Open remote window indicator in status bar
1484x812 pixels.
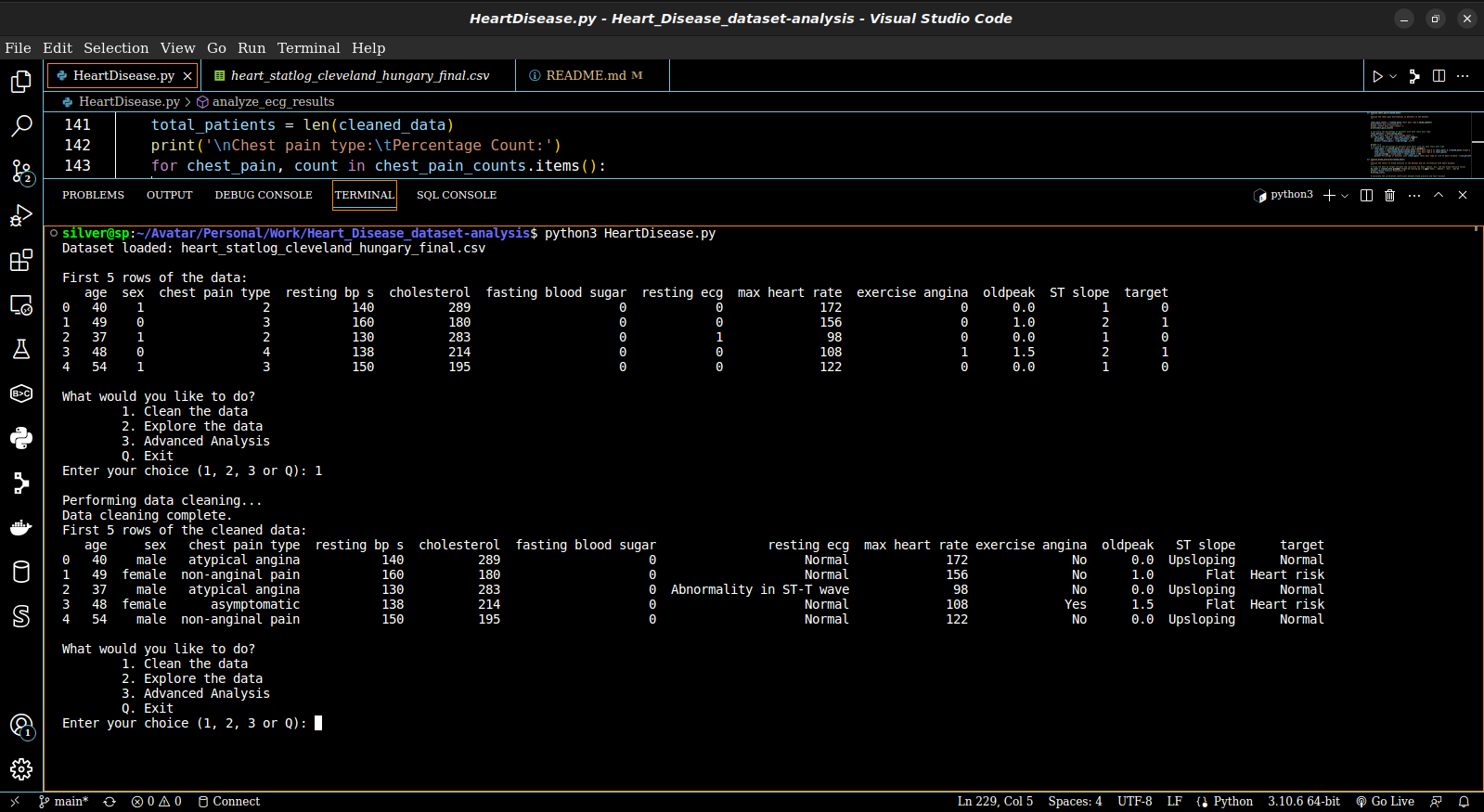(x=14, y=802)
